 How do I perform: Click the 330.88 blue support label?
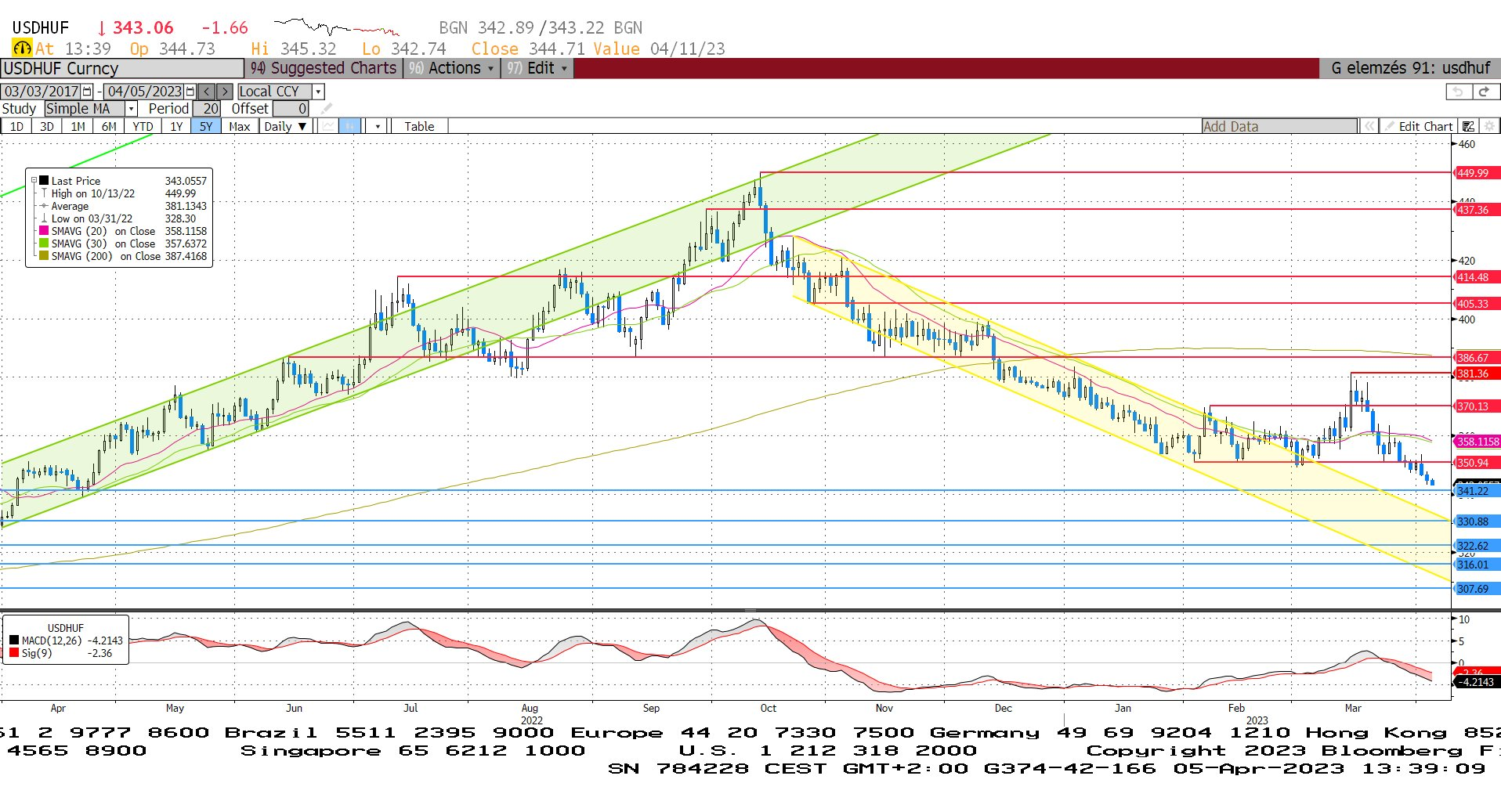point(1477,521)
